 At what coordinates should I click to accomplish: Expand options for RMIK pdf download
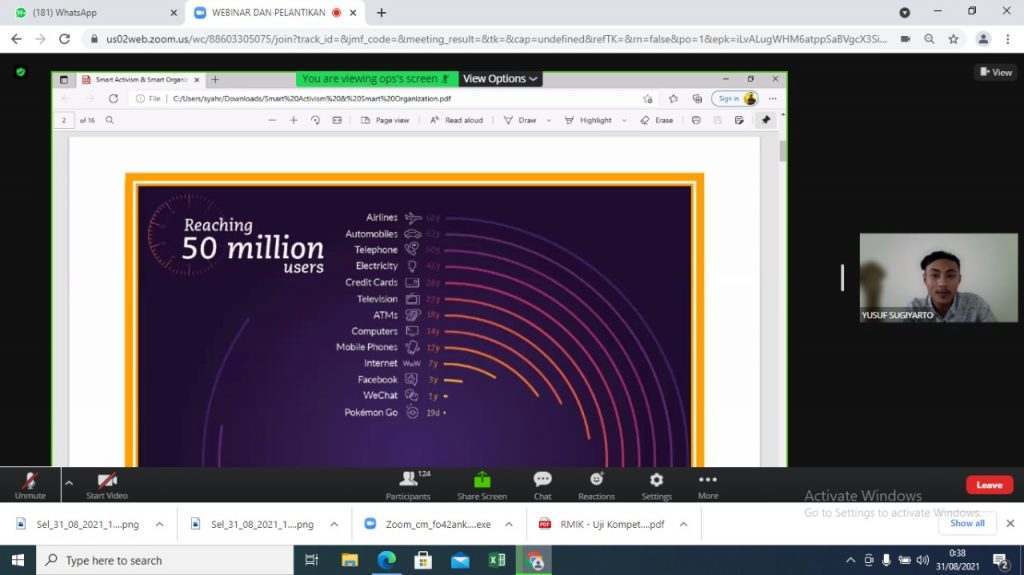click(683, 524)
